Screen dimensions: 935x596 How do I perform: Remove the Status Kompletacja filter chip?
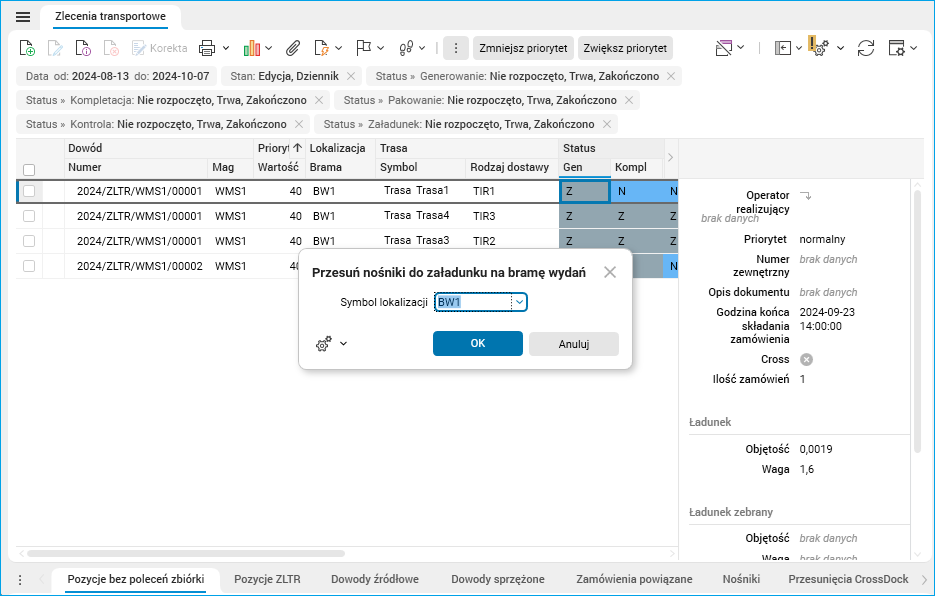pos(319,100)
